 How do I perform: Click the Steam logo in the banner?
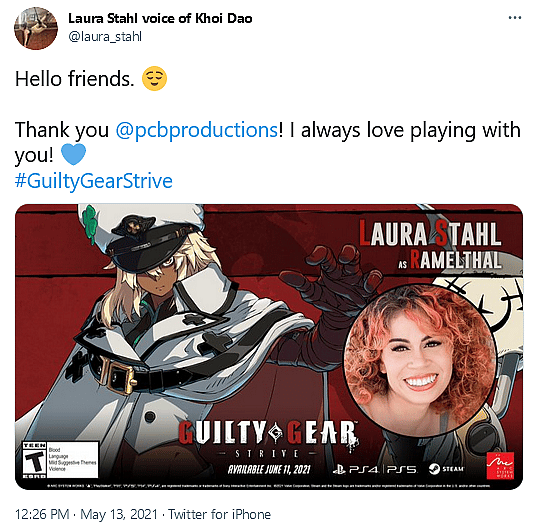[x=446, y=469]
